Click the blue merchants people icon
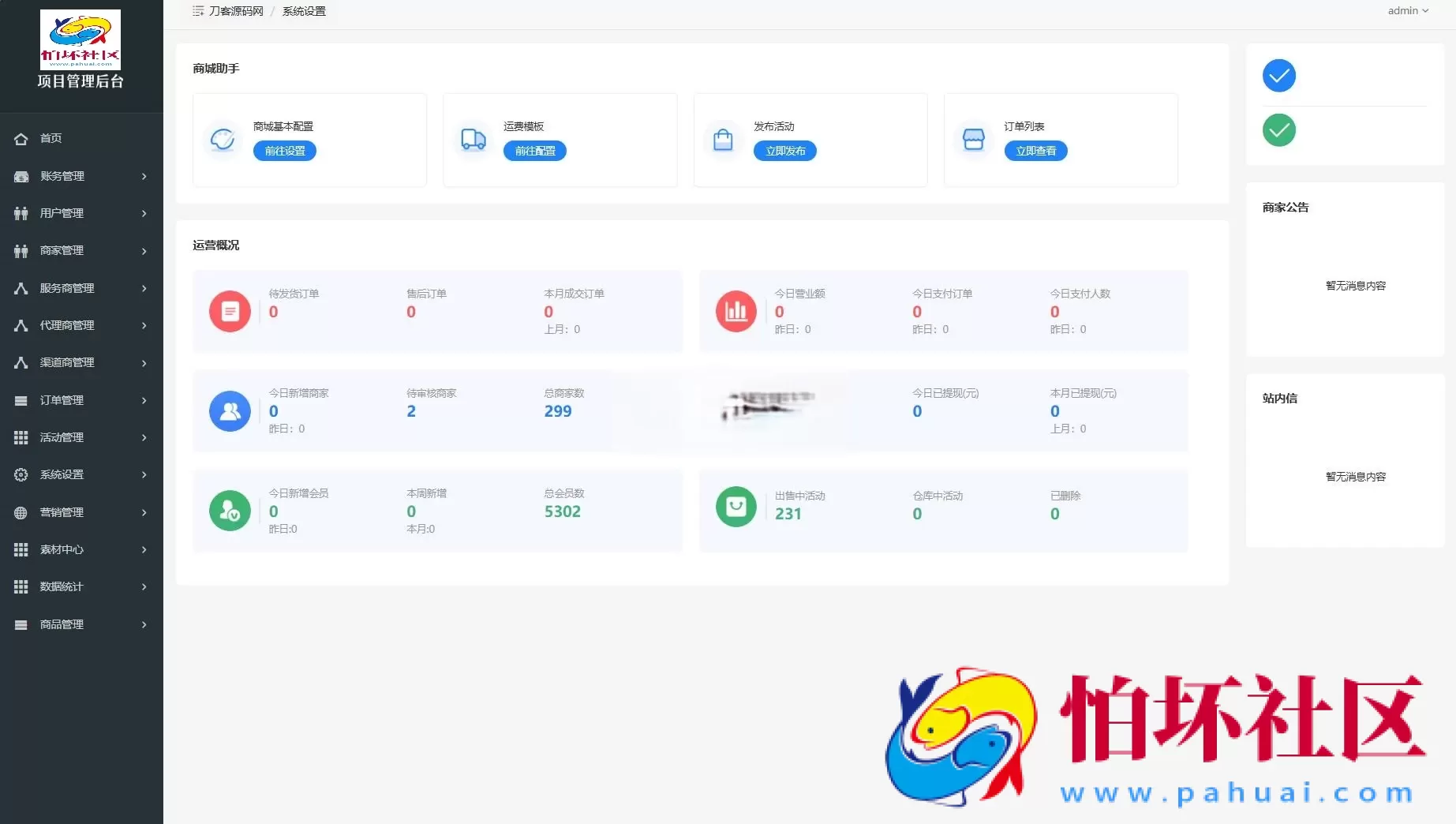The width and height of the screenshot is (1456, 824). 230,411
